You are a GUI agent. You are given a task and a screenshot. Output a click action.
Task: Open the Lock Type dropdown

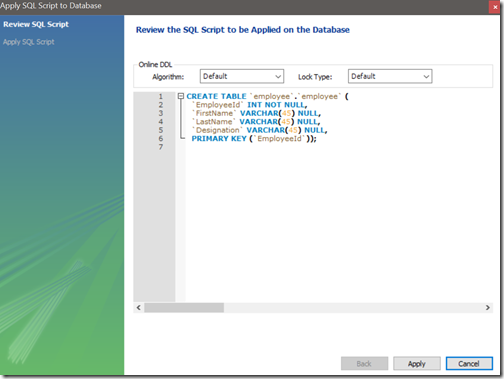[390, 76]
